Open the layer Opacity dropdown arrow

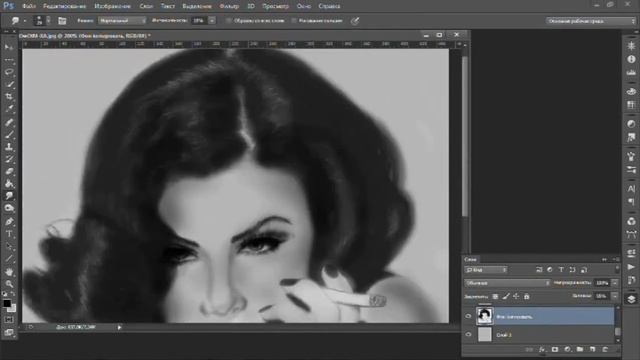[x=615, y=283]
